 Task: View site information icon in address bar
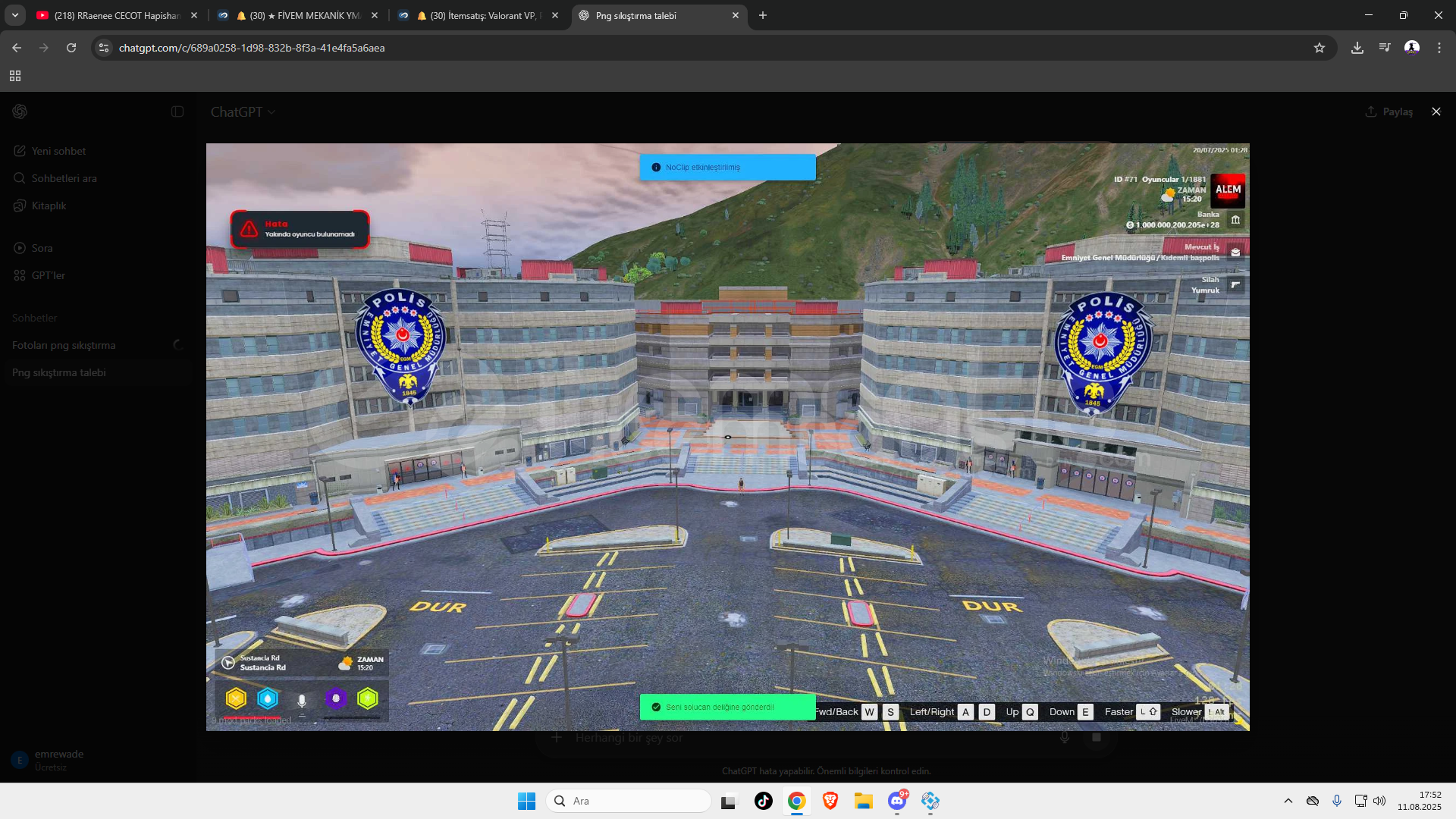[104, 48]
